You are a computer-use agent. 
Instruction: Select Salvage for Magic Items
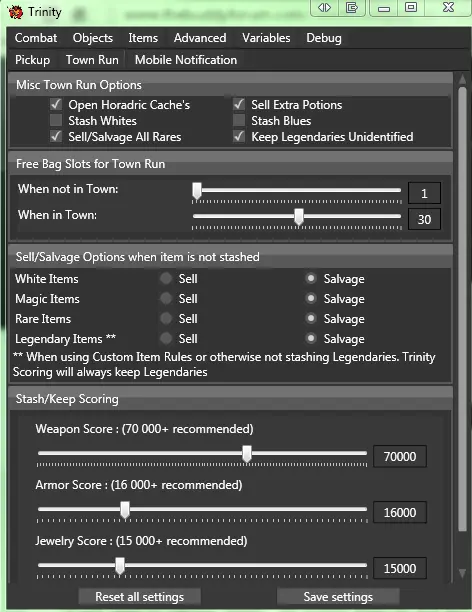coord(311,299)
